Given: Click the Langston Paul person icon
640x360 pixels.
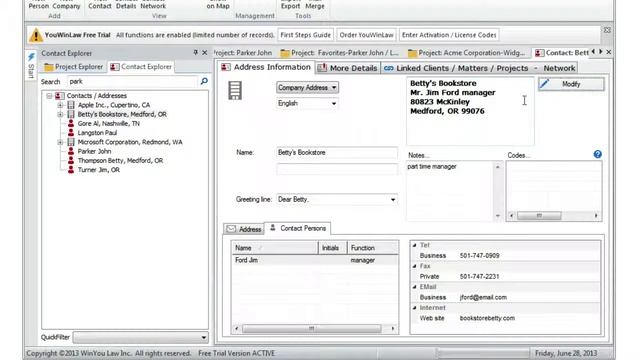Looking at the screenshot, I should [71, 133].
